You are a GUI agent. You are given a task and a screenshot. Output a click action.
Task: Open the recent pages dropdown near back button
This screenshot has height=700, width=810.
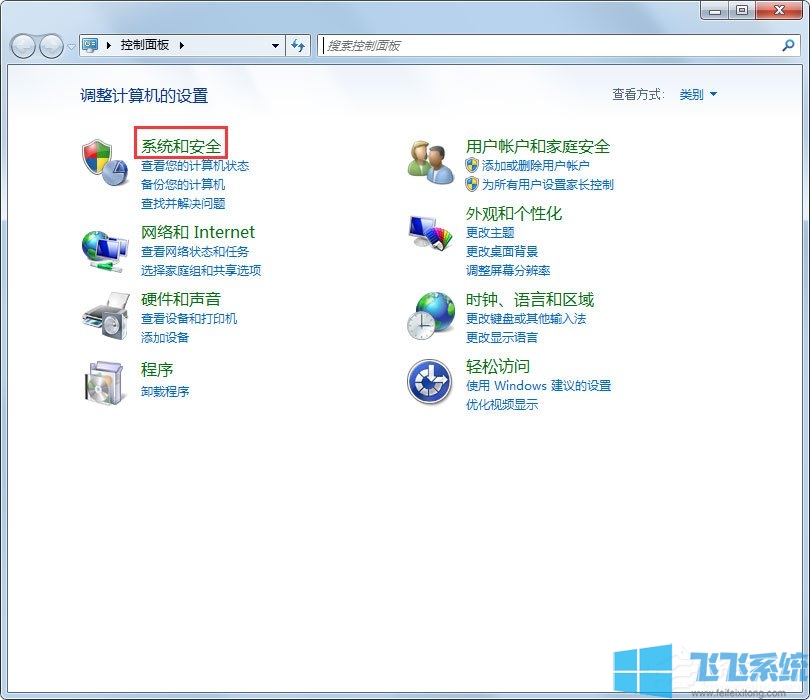pyautogui.click(x=71, y=47)
